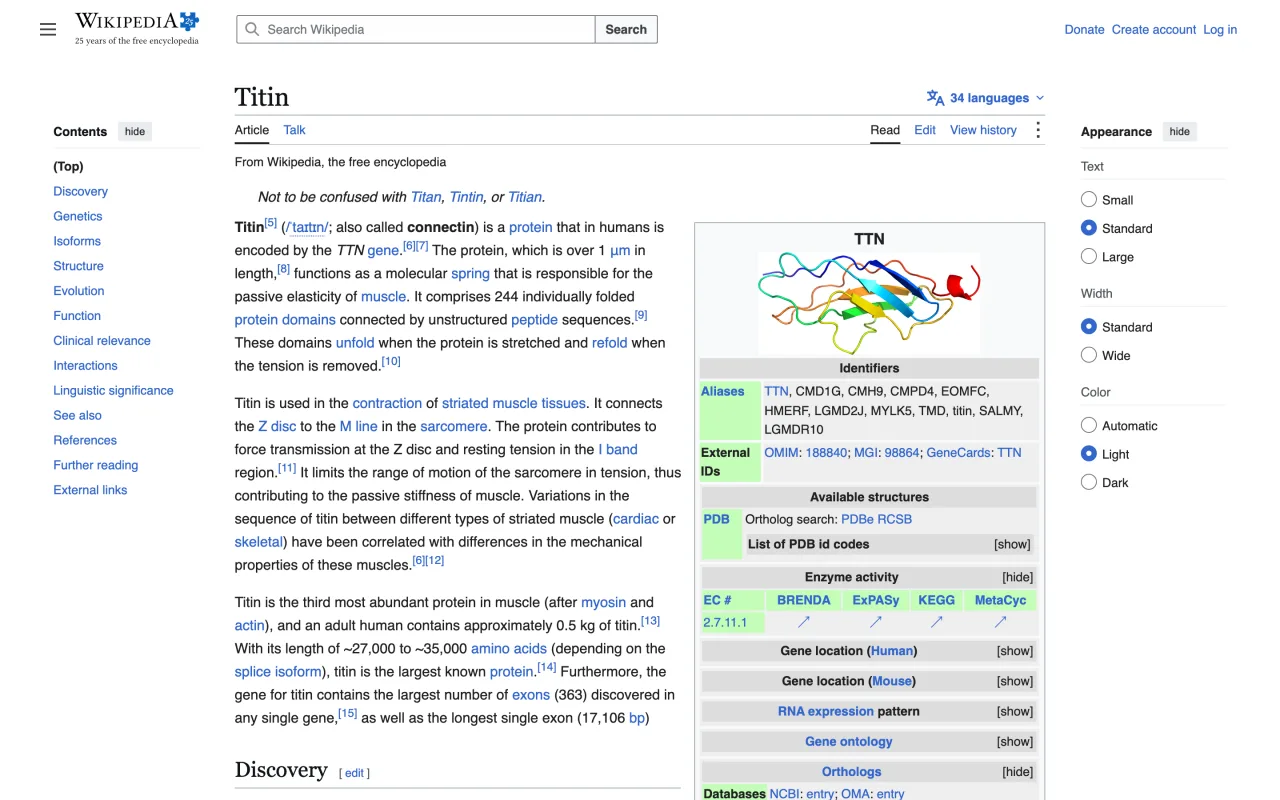The image size is (1280, 800).
Task: Jump to Discovery in Contents
Action: [80, 191]
